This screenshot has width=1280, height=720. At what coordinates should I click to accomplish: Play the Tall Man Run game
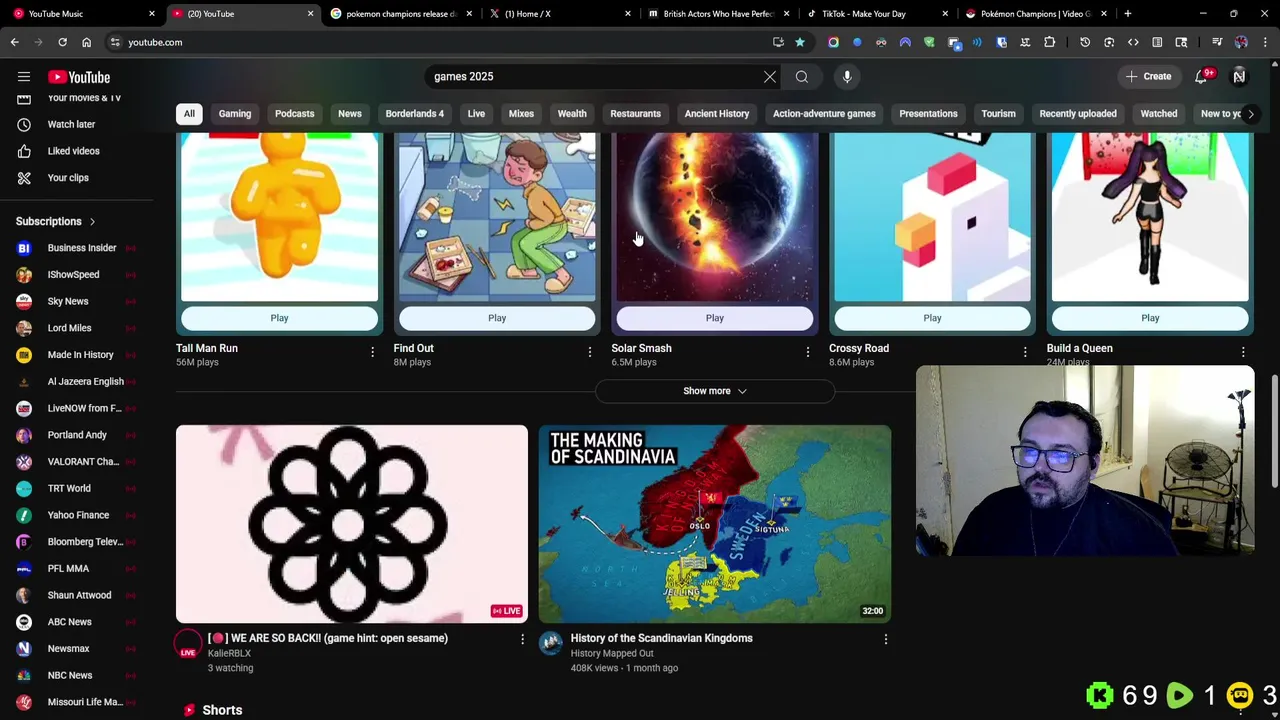click(279, 318)
